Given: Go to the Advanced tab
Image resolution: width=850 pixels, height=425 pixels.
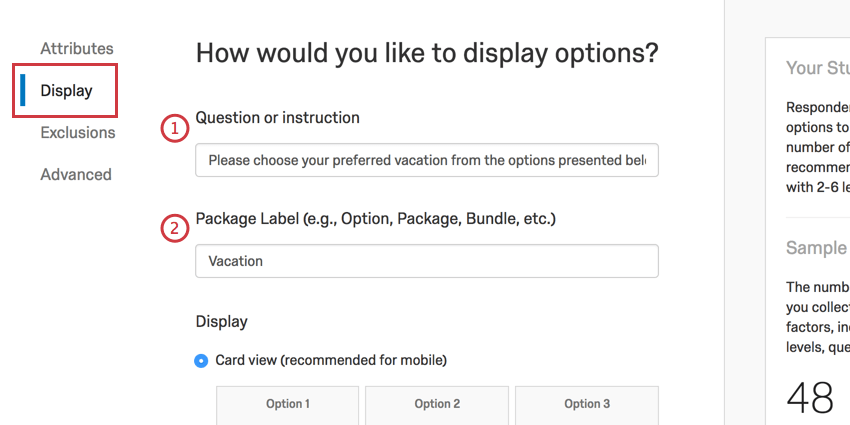Looking at the screenshot, I should (x=75, y=175).
